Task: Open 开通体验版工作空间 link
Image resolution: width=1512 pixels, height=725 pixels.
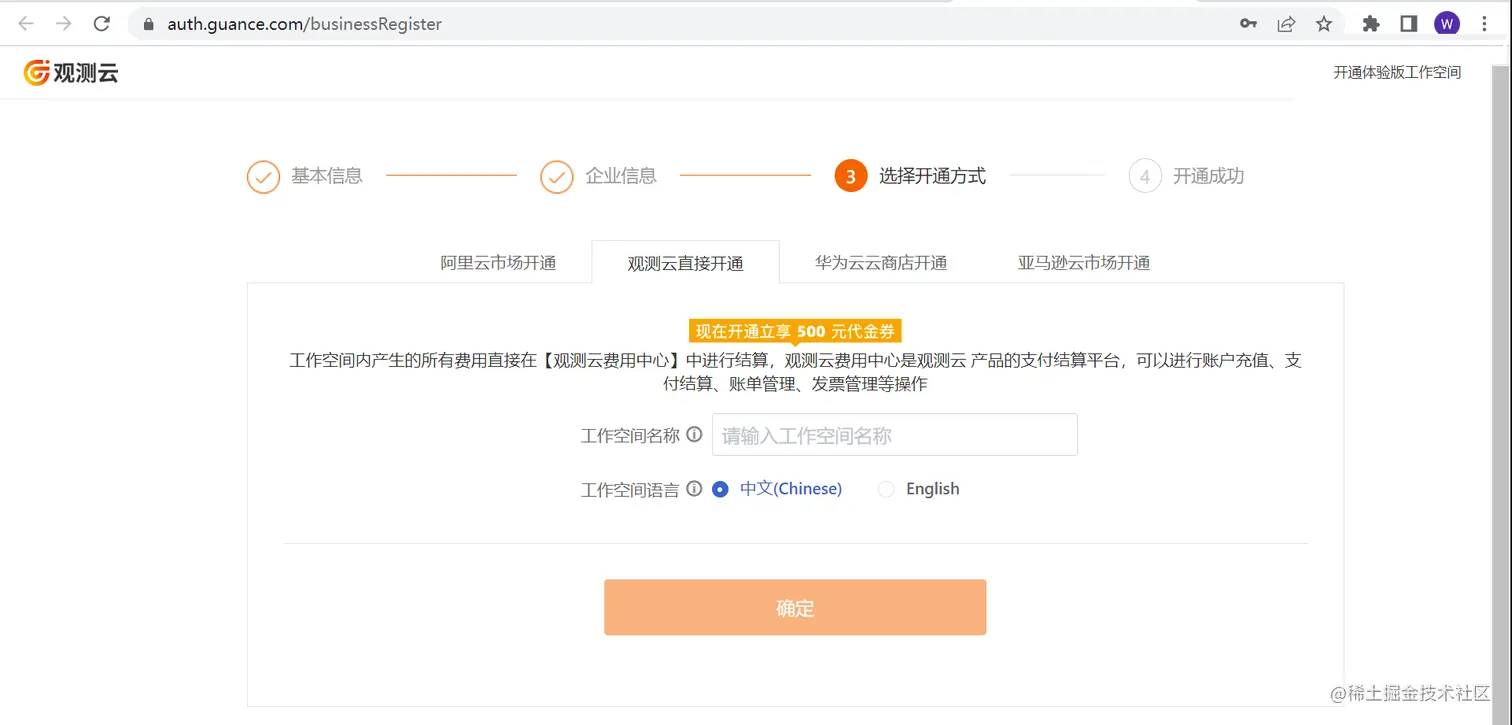Action: coord(1397,72)
